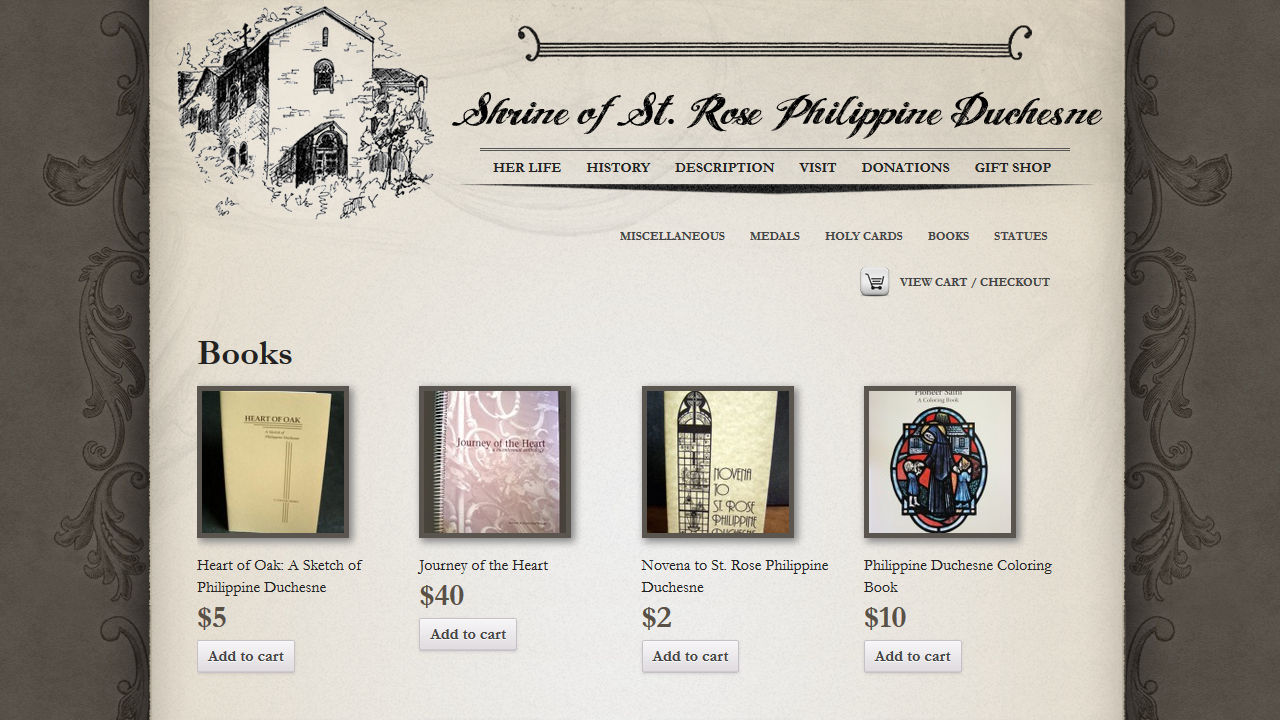The height and width of the screenshot is (720, 1280).
Task: Click the Shrine of St. Rose site title
Action: point(777,112)
